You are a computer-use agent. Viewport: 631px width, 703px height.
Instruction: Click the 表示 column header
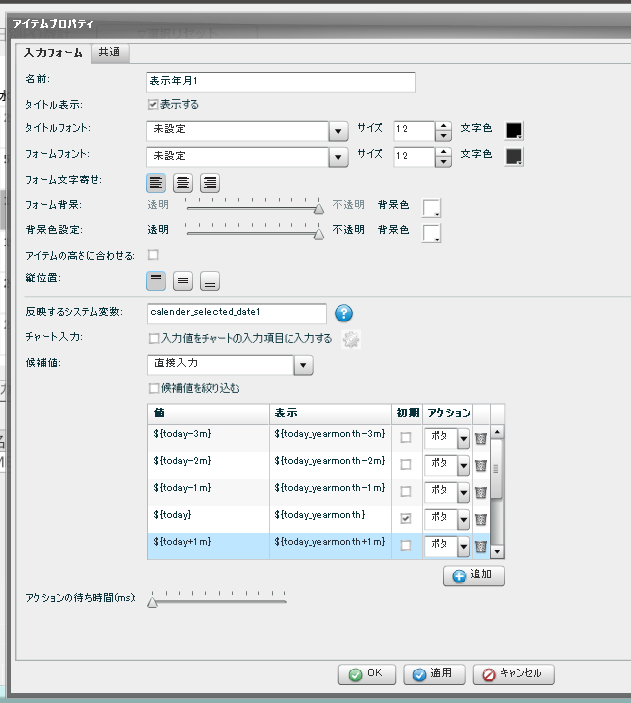pyautogui.click(x=330, y=413)
